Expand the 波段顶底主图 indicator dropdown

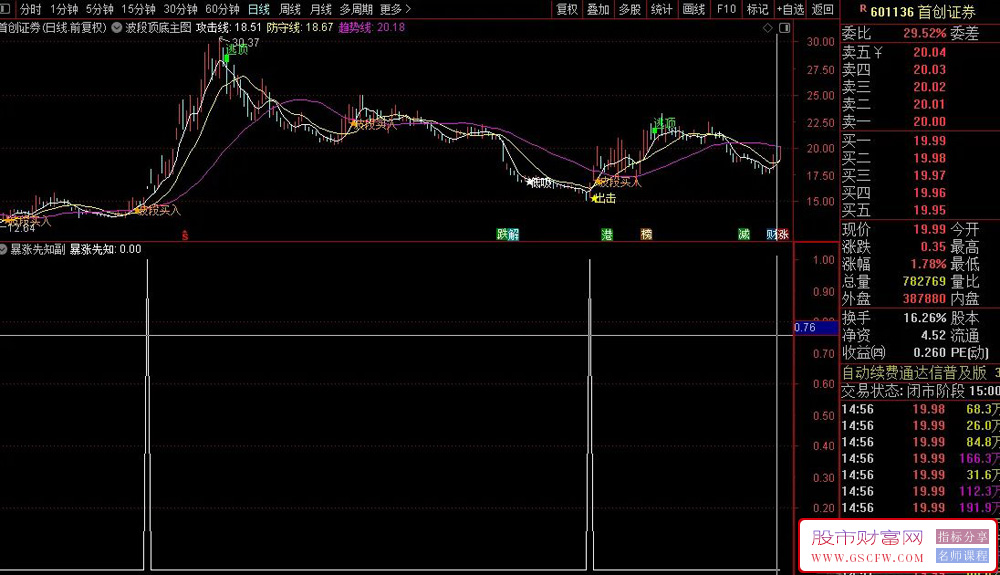[x=117, y=27]
